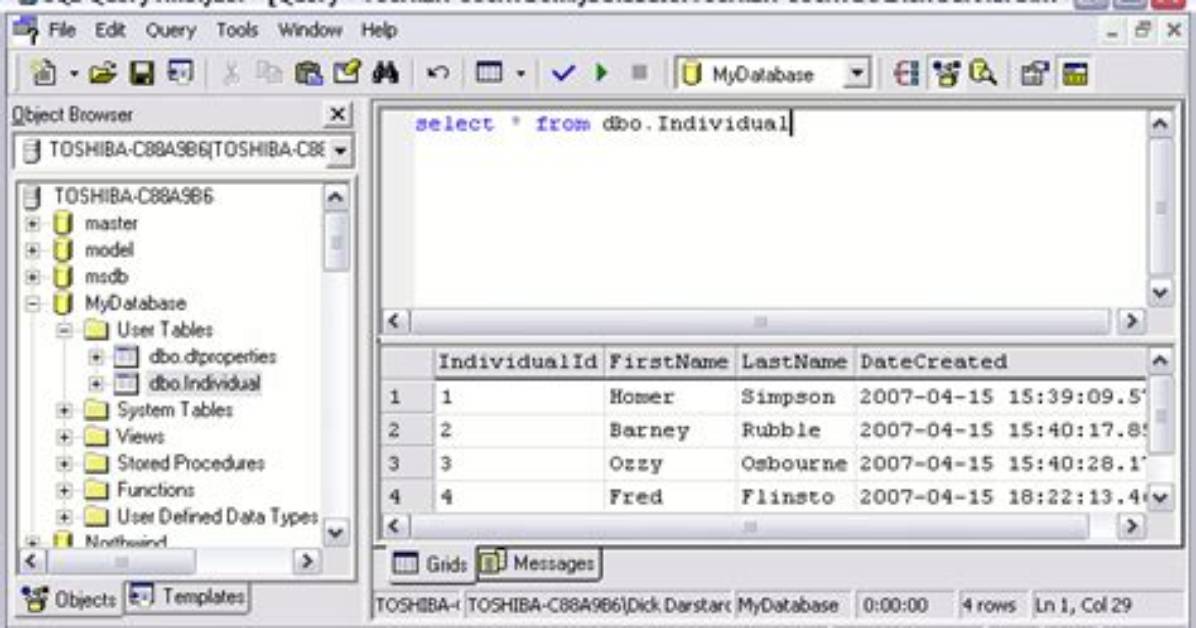The width and height of the screenshot is (1196, 628).
Task: Click the Display Estimated Execution Plan icon
Action: point(906,74)
